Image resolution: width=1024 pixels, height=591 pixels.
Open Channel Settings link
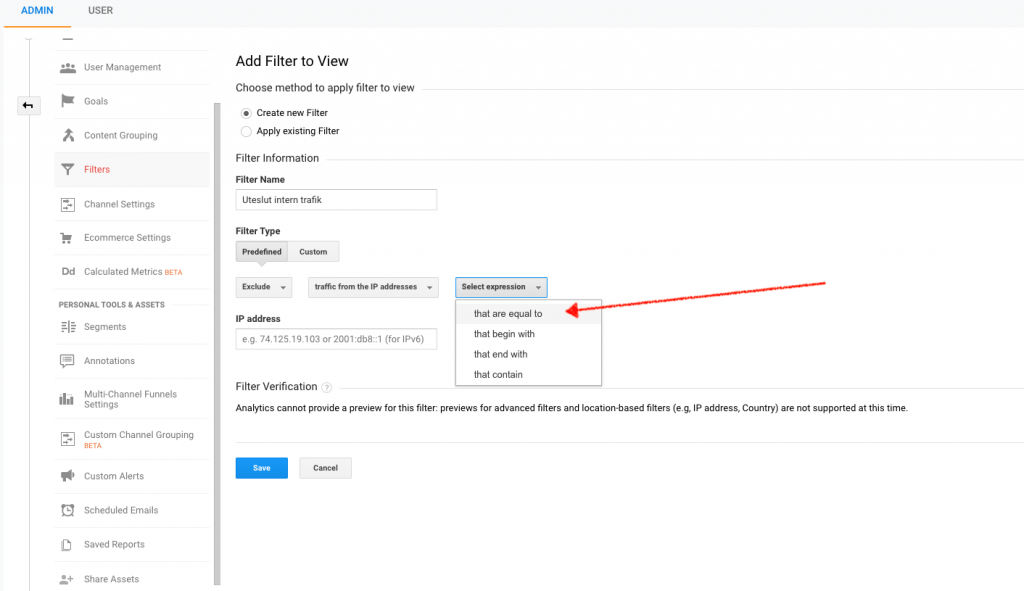pos(120,204)
